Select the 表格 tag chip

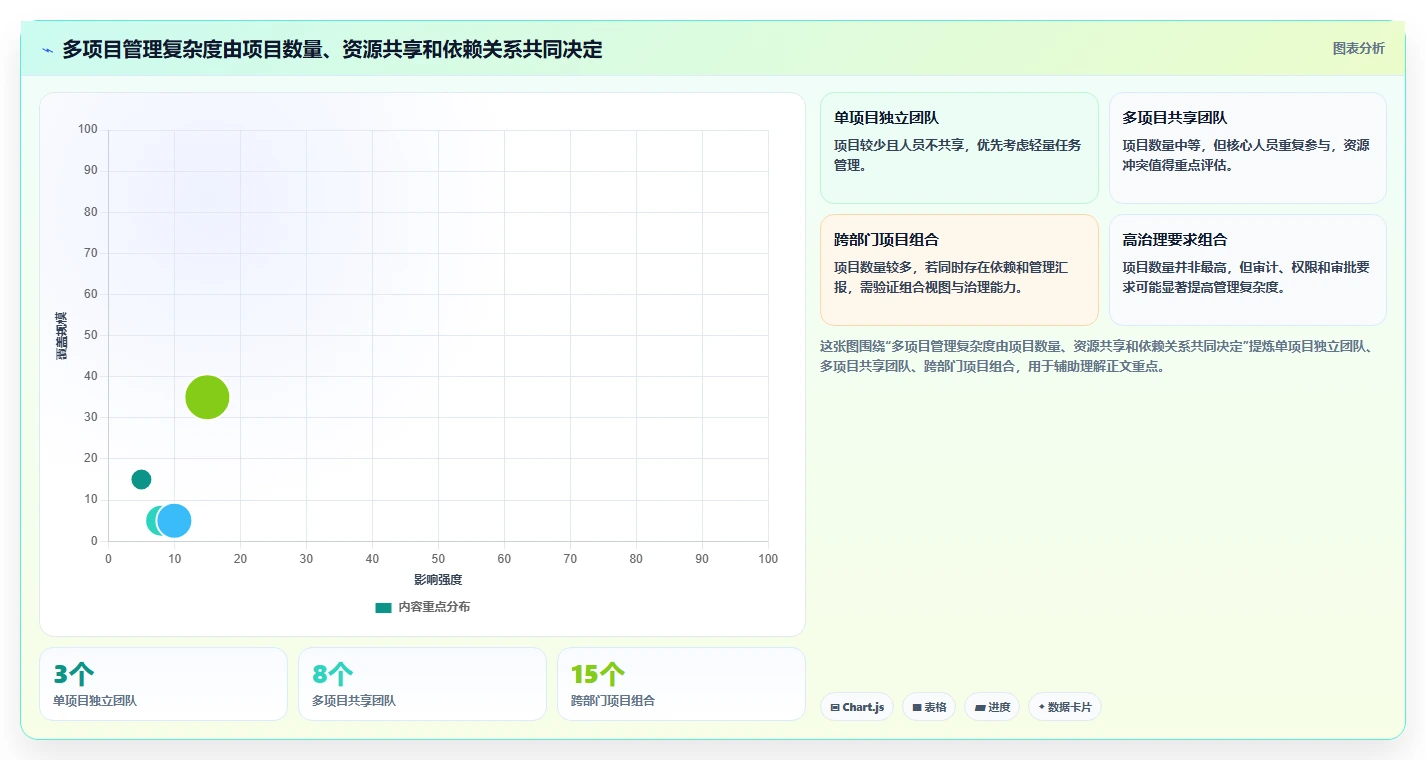pyautogui.click(x=929, y=707)
